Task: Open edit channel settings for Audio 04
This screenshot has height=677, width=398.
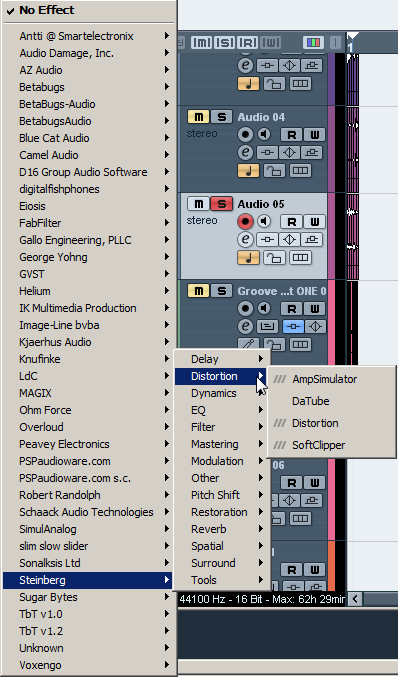Action: coord(246,152)
